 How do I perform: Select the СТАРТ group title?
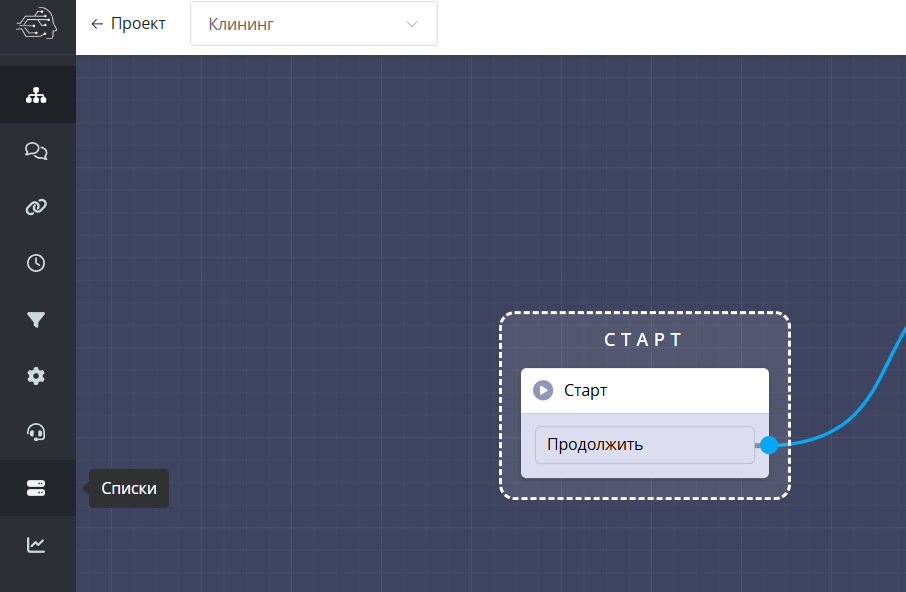(x=644, y=340)
